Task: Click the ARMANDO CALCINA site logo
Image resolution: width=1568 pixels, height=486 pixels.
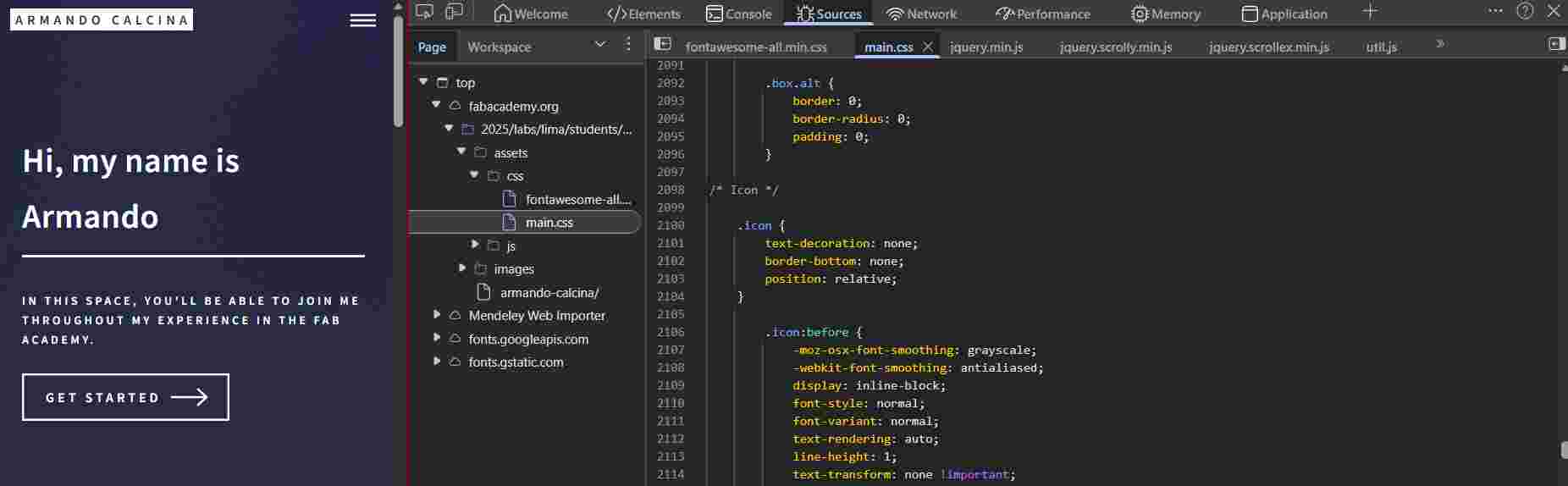Action: (x=102, y=19)
